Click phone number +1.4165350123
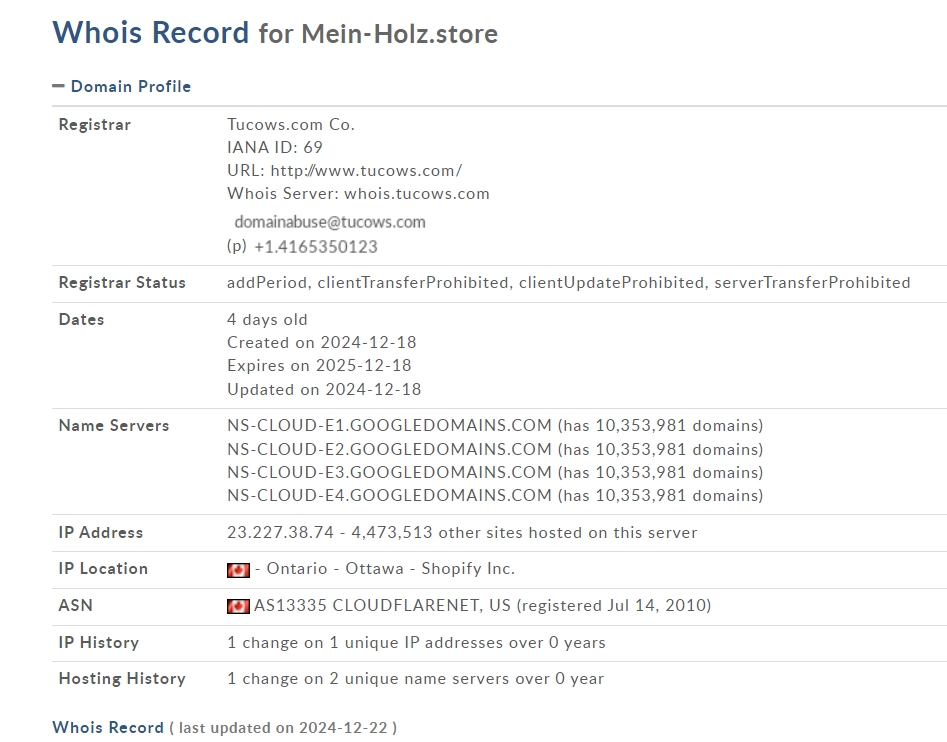Screen dimensions: 947x742 [316, 247]
